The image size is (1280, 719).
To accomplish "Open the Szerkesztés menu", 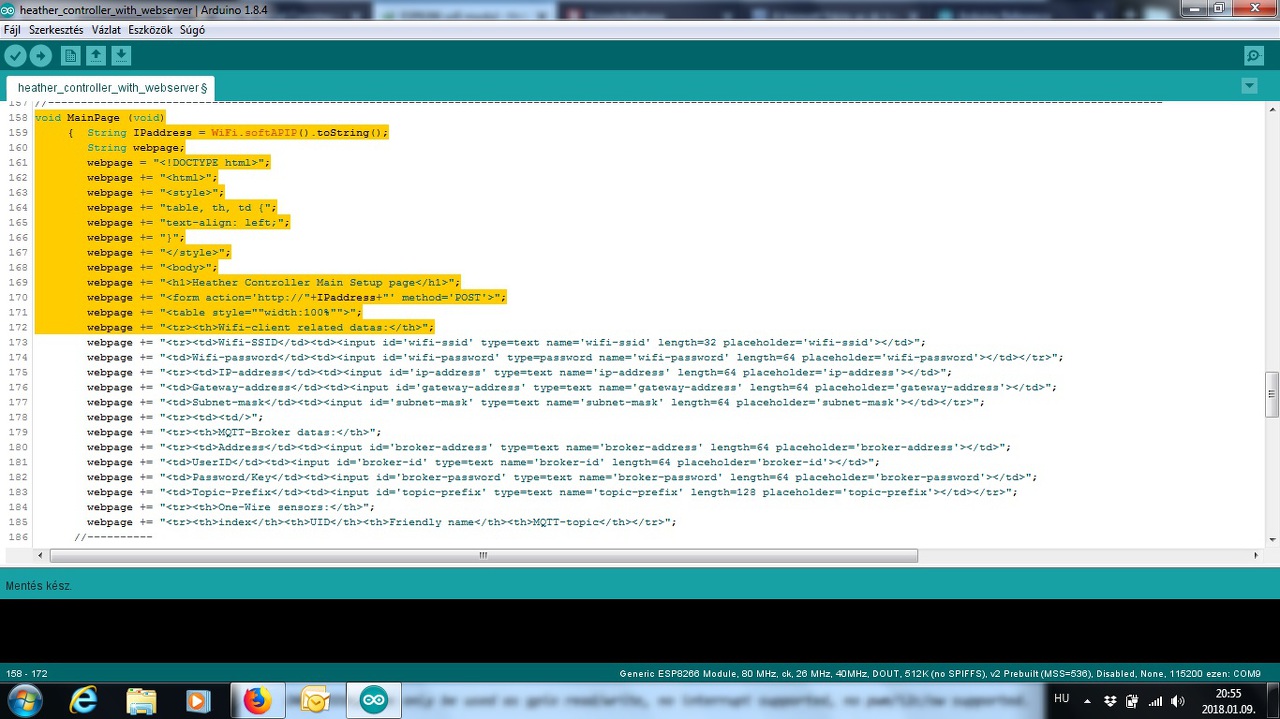I will [x=56, y=30].
